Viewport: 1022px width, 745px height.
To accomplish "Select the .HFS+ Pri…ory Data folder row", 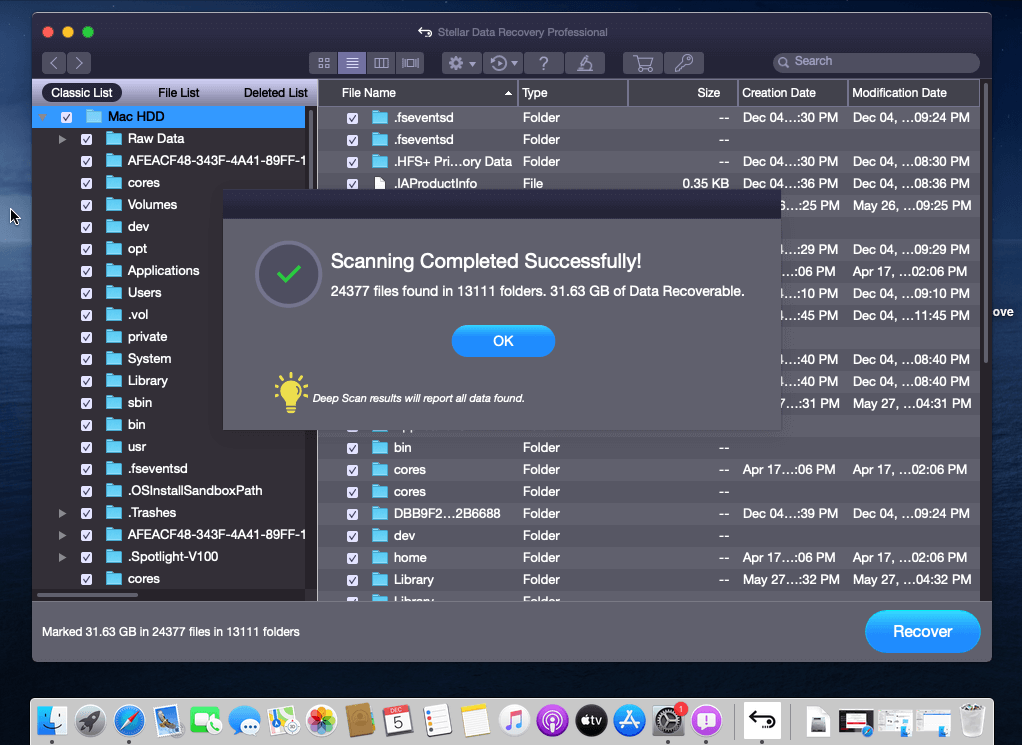I will (649, 162).
